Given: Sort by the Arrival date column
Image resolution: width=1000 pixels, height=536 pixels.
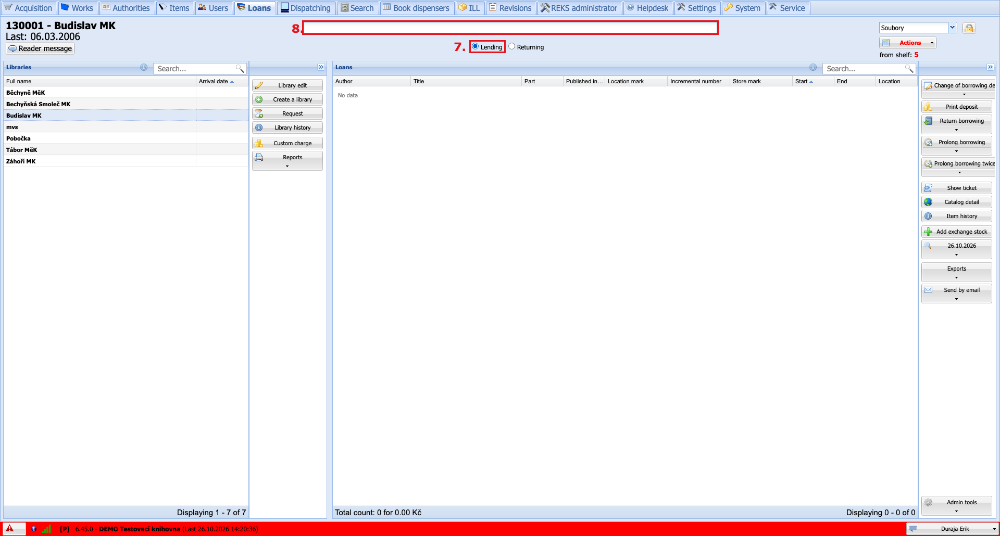Looking at the screenshot, I should click(x=223, y=81).
